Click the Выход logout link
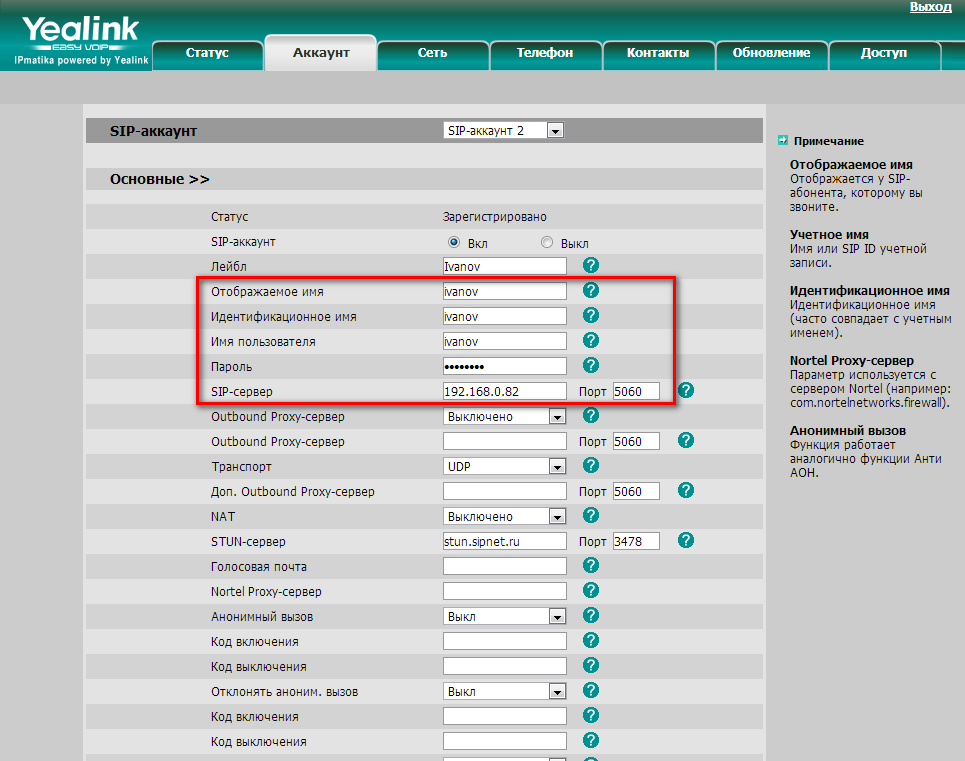The height and width of the screenshot is (761, 965). tap(929, 7)
